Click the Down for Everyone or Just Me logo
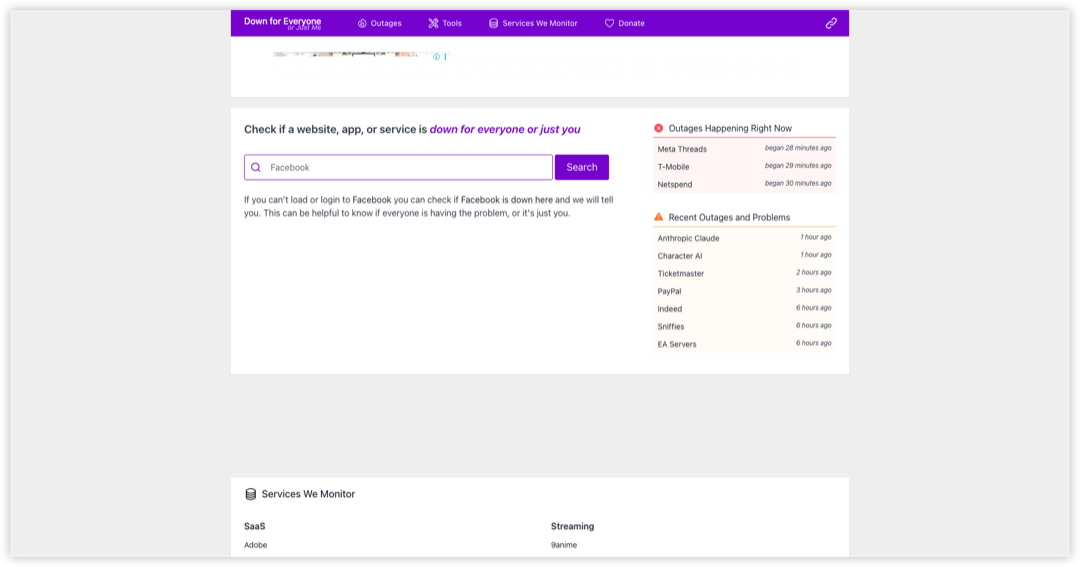The width and height of the screenshot is (1080, 567). [282, 23]
